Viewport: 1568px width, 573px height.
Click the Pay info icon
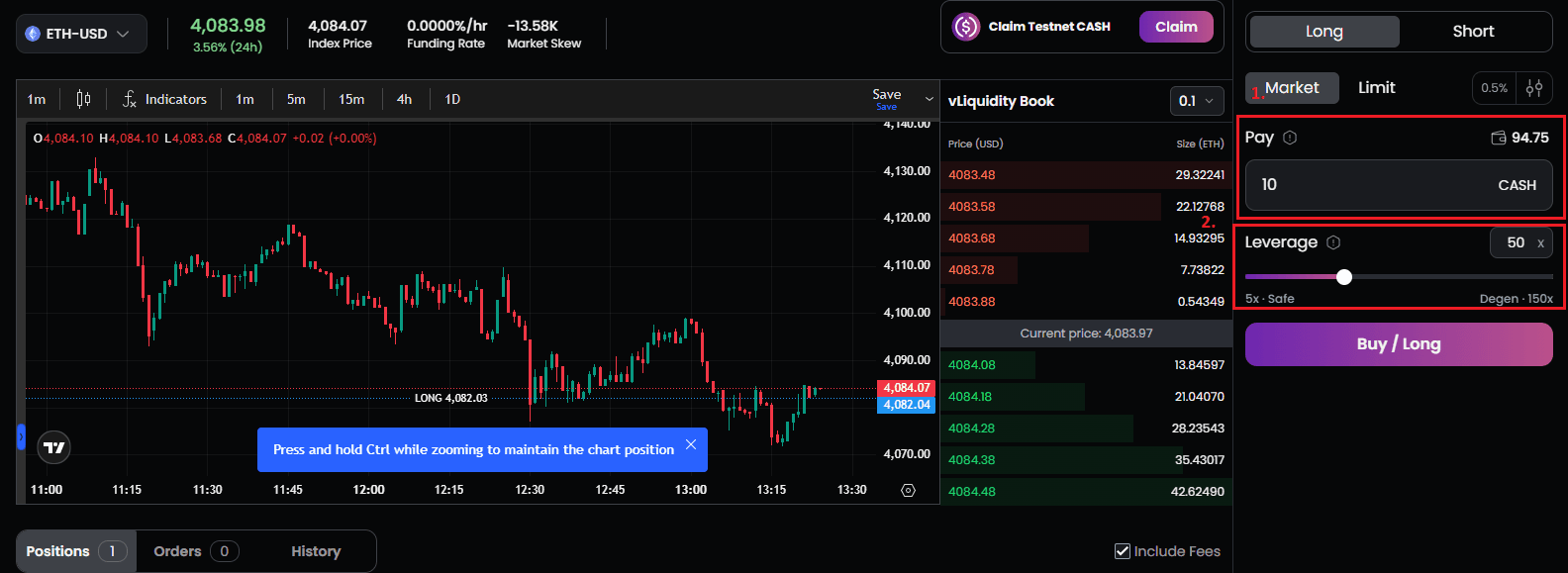point(1290,138)
